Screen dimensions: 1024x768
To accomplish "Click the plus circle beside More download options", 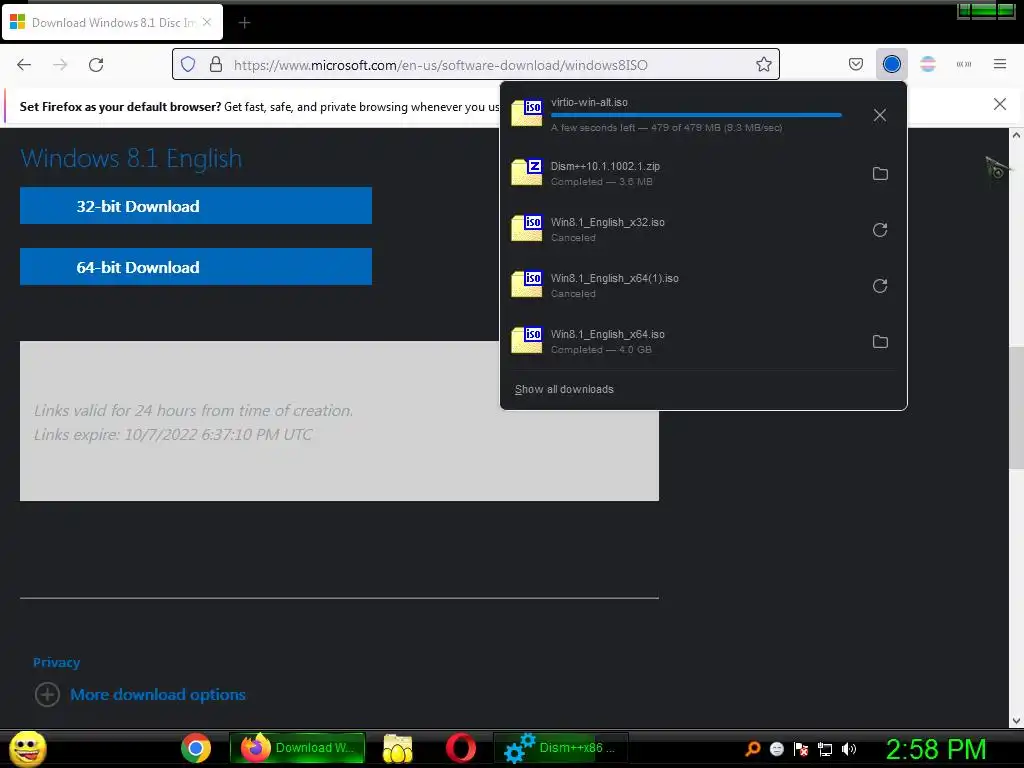I will [x=47, y=694].
